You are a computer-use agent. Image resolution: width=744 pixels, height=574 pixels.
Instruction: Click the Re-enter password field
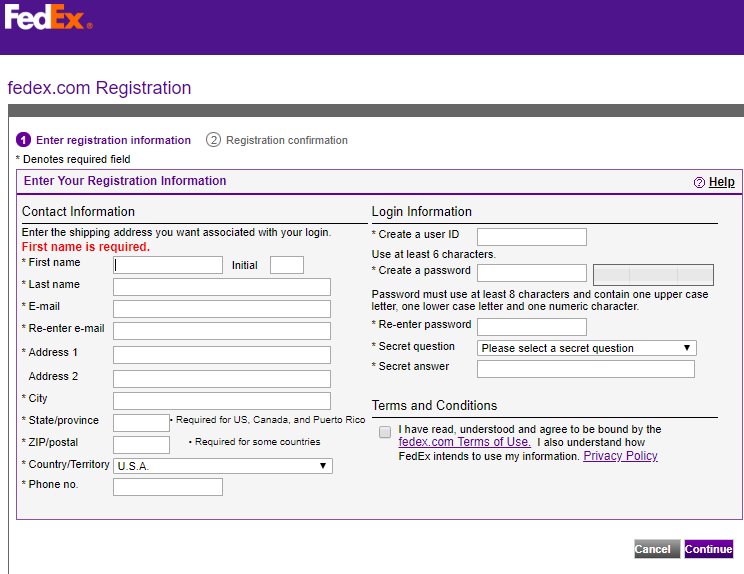tap(532, 327)
